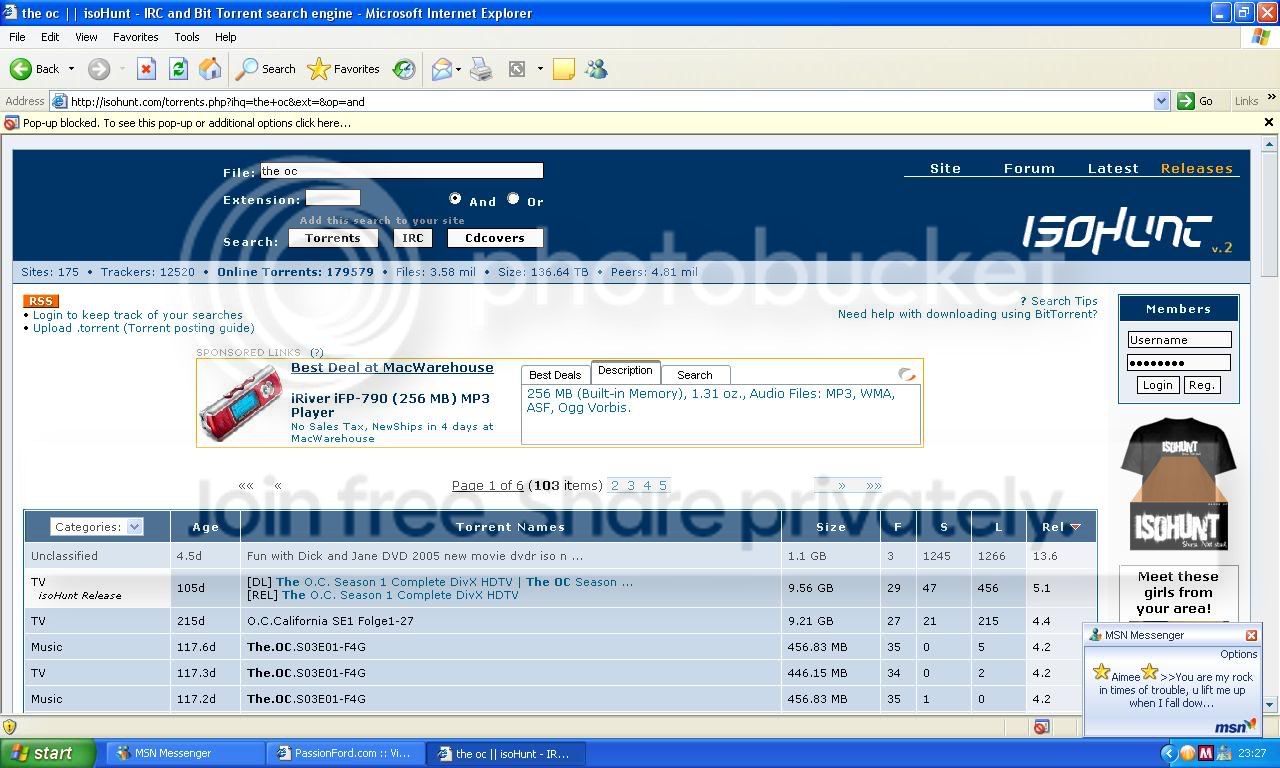1280x768 pixels.
Task: Open the Search pane from the toolbar
Action: pyautogui.click(x=266, y=69)
